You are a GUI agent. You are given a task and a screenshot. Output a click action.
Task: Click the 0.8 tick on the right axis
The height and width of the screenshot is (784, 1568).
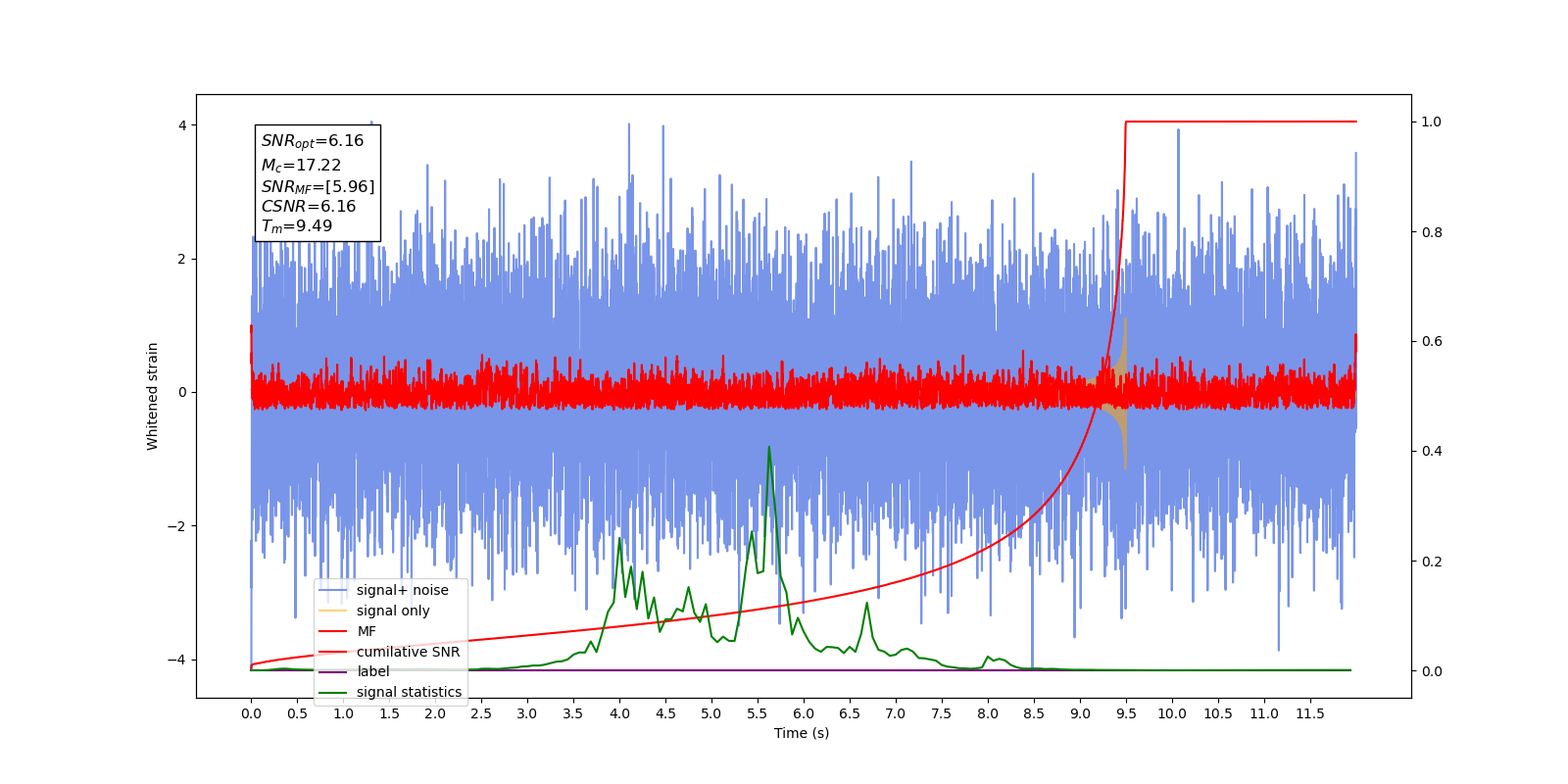(x=1432, y=232)
